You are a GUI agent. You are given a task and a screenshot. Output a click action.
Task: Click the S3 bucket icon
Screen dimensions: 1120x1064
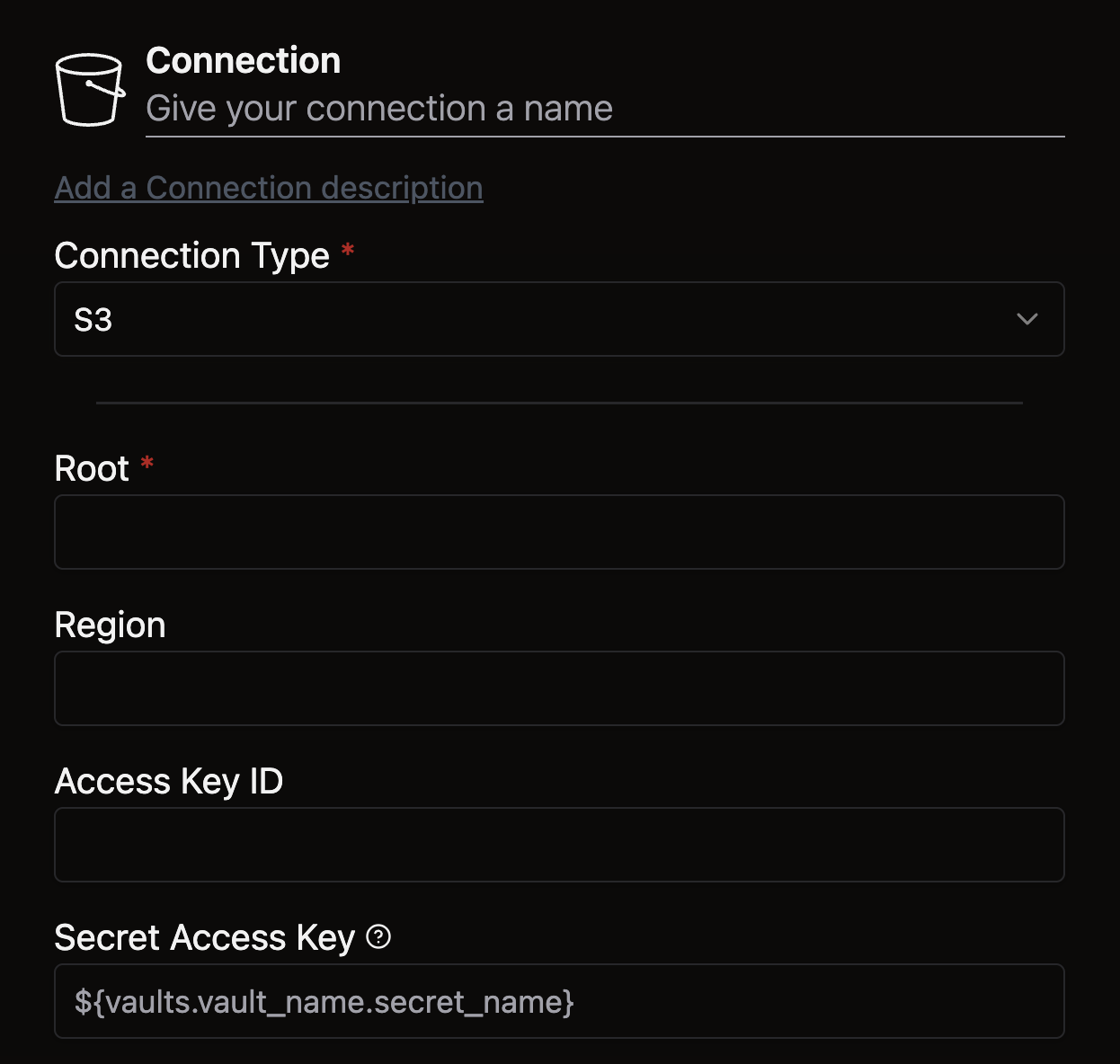pyautogui.click(x=89, y=89)
